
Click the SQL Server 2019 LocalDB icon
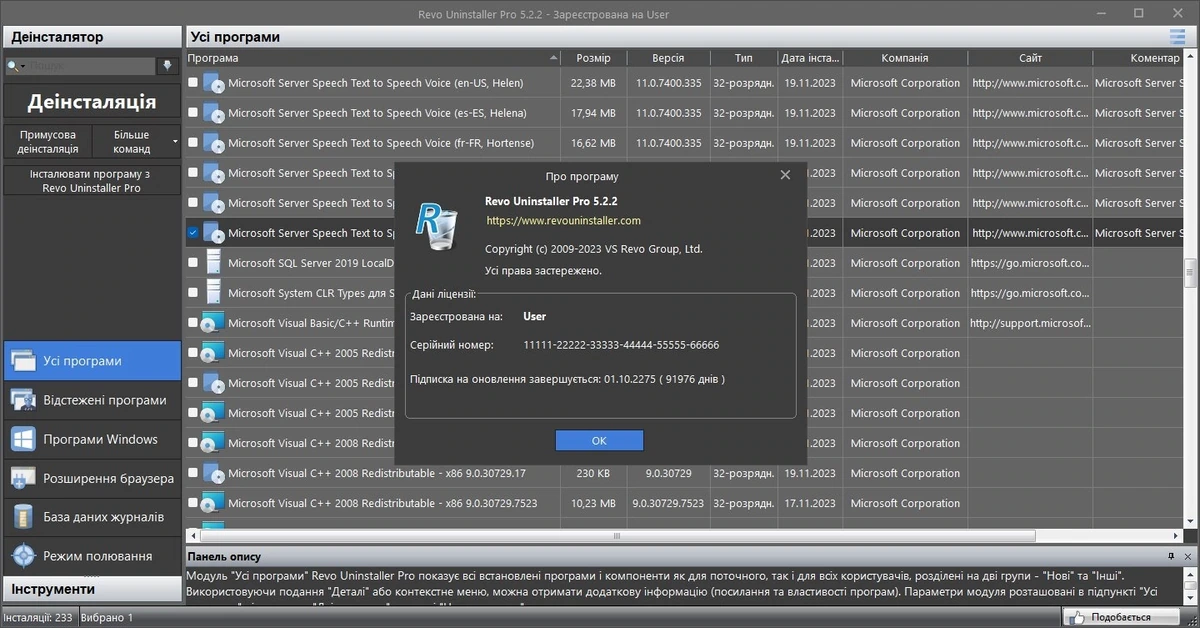coord(213,263)
